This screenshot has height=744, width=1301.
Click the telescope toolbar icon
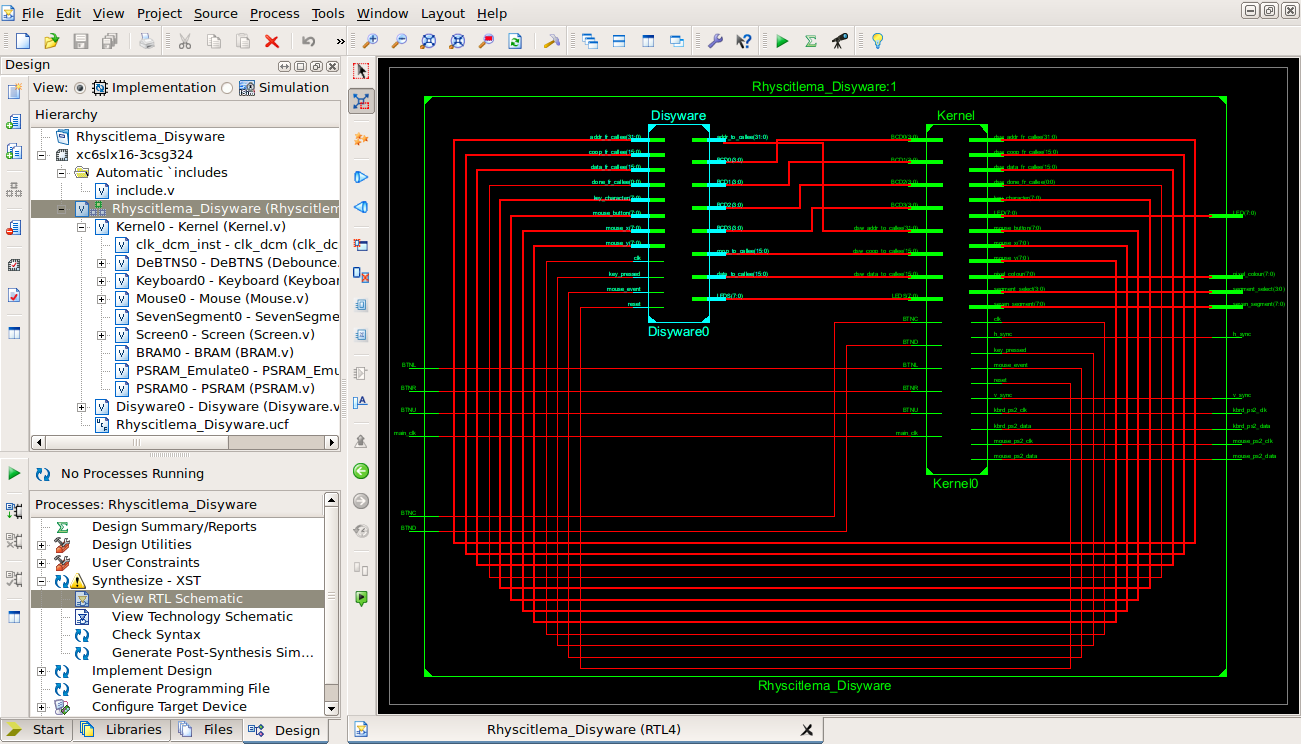click(x=840, y=41)
